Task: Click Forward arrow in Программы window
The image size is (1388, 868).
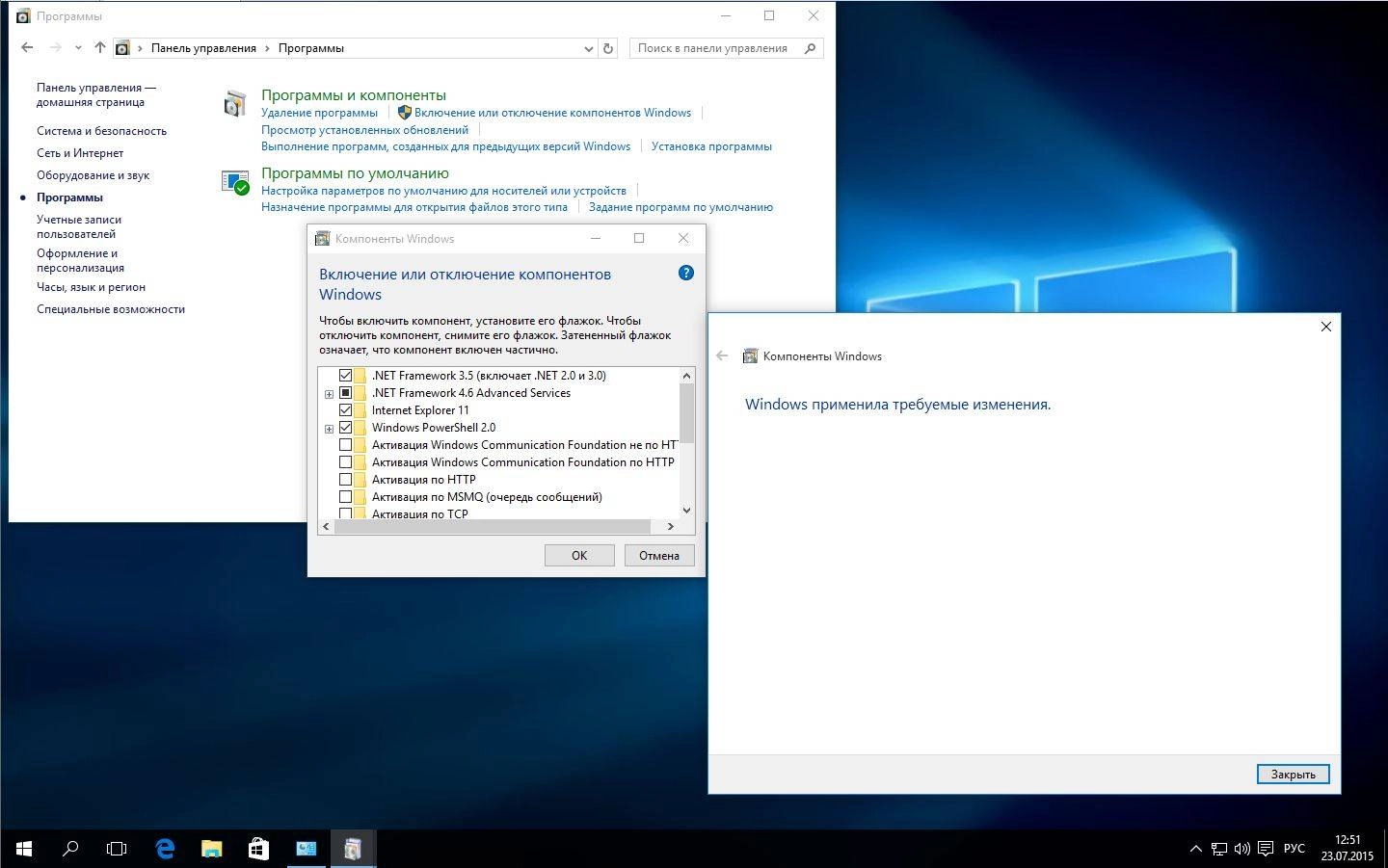Action: point(56,47)
